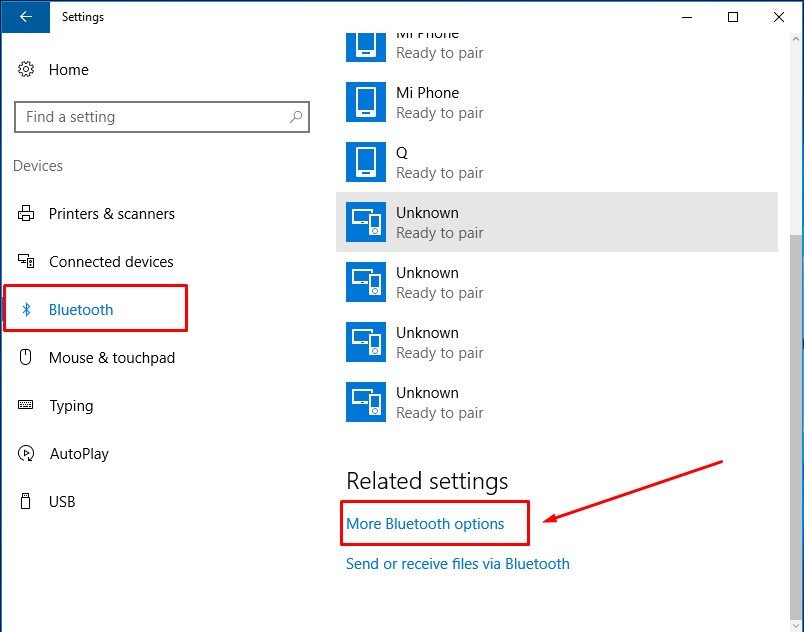Image resolution: width=804 pixels, height=632 pixels.
Task: Focus the Find a setting search field
Action: pos(150,117)
